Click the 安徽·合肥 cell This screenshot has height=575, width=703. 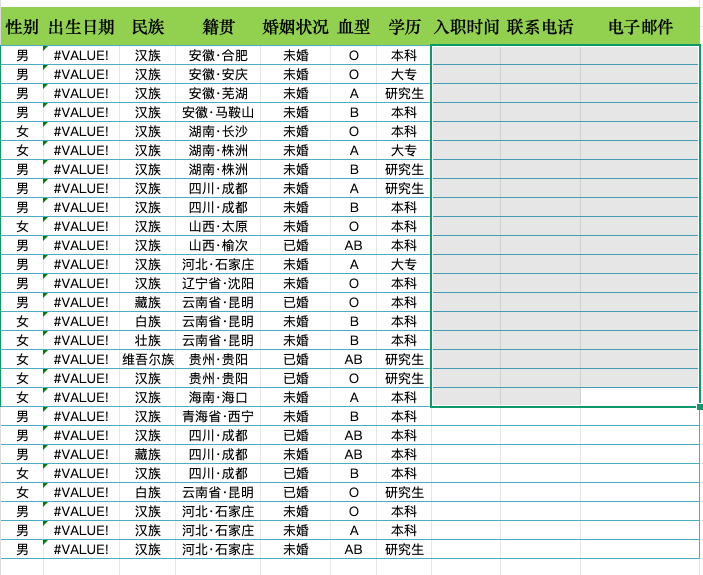[218, 55]
